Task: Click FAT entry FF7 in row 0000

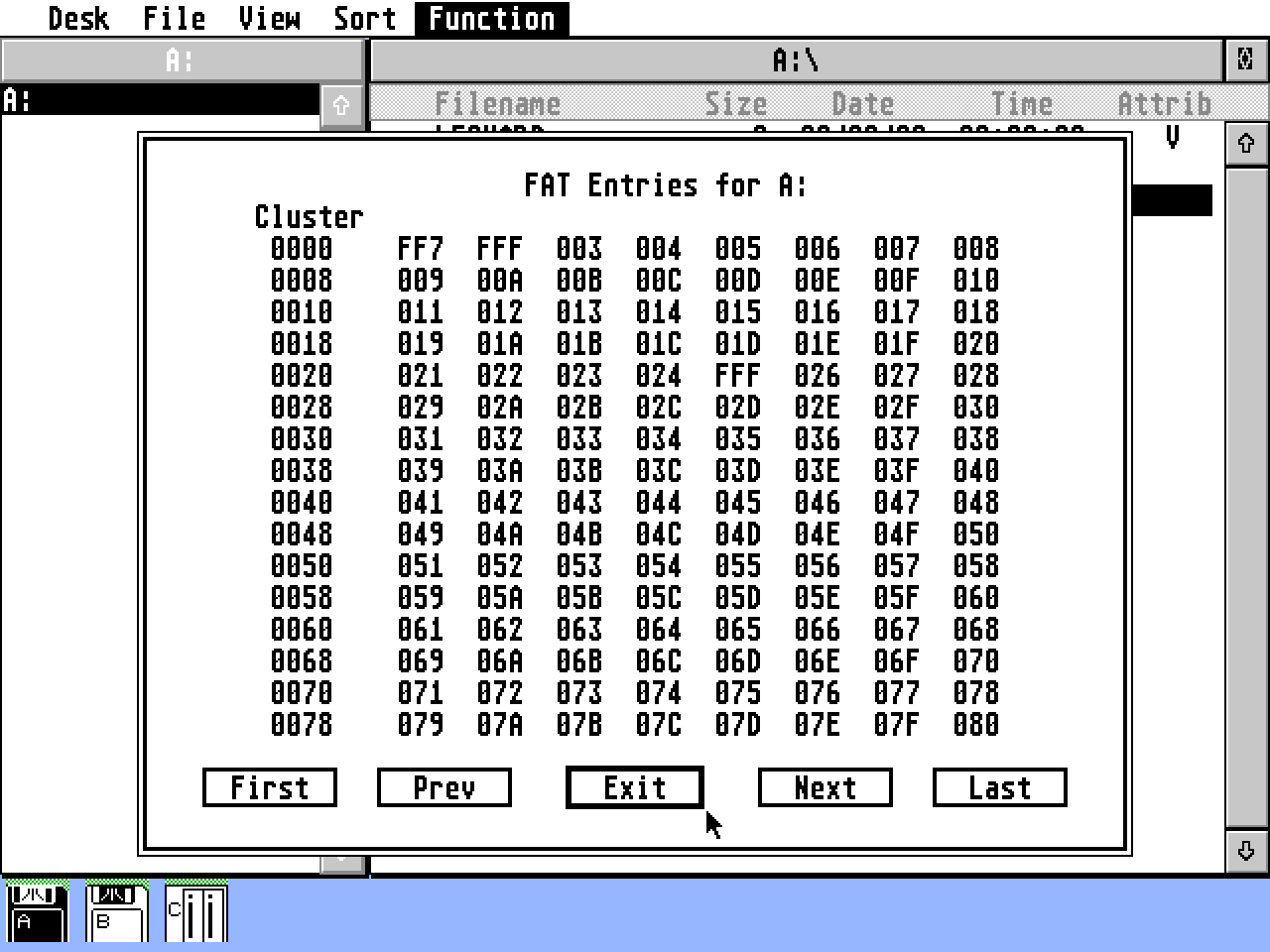Action: pos(421,248)
